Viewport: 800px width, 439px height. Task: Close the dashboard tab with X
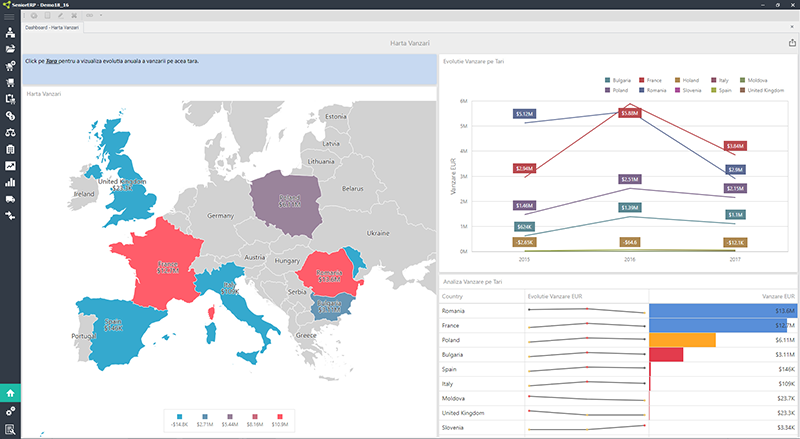792,27
